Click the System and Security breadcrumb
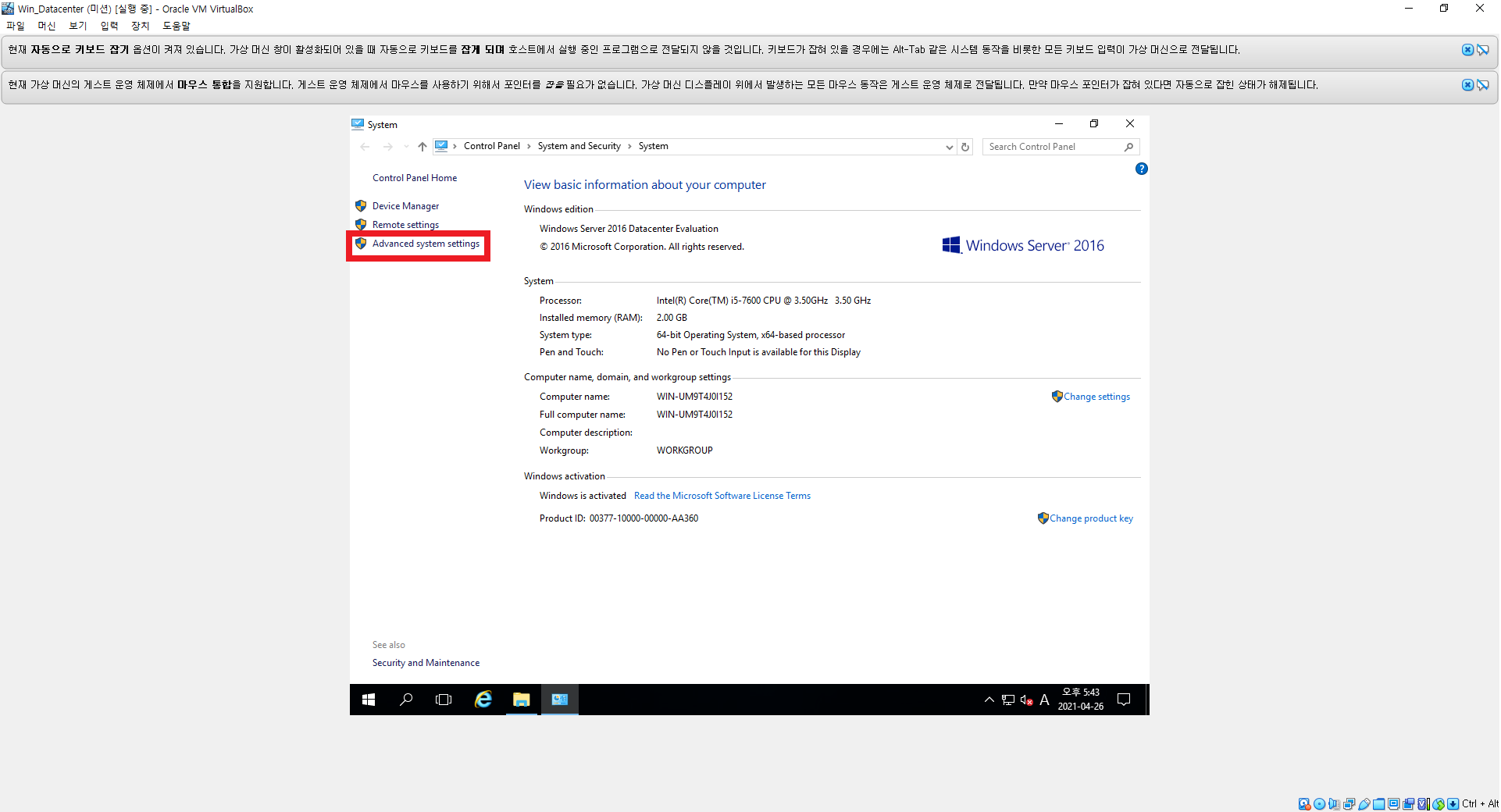 (x=579, y=146)
